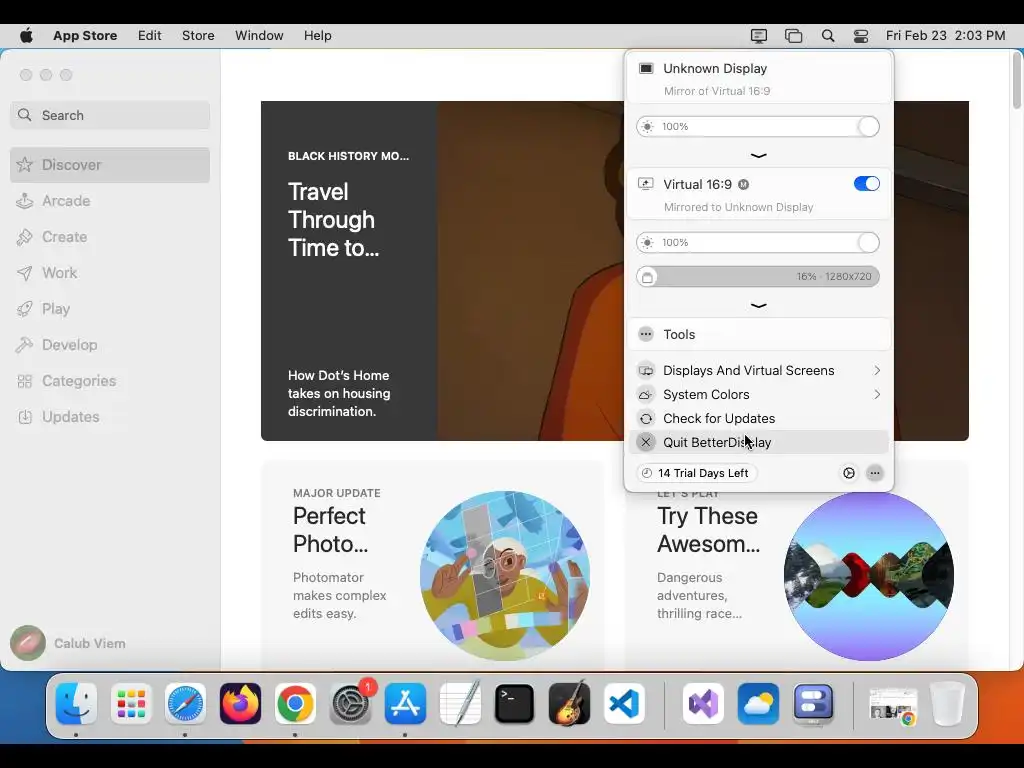The width and height of the screenshot is (1024, 768).
Task: Click the menu bar date and time
Action: tap(946, 36)
